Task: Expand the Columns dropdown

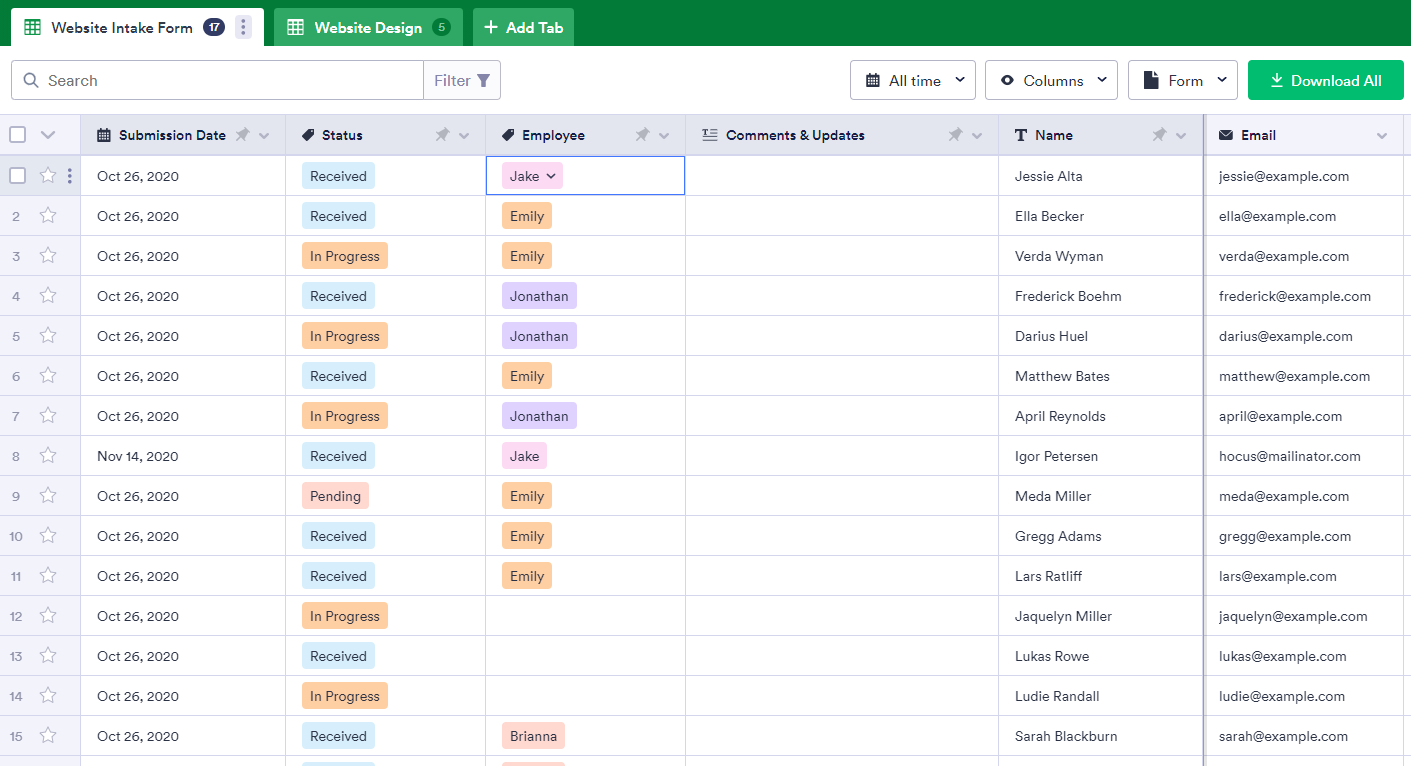Action: pos(1051,81)
